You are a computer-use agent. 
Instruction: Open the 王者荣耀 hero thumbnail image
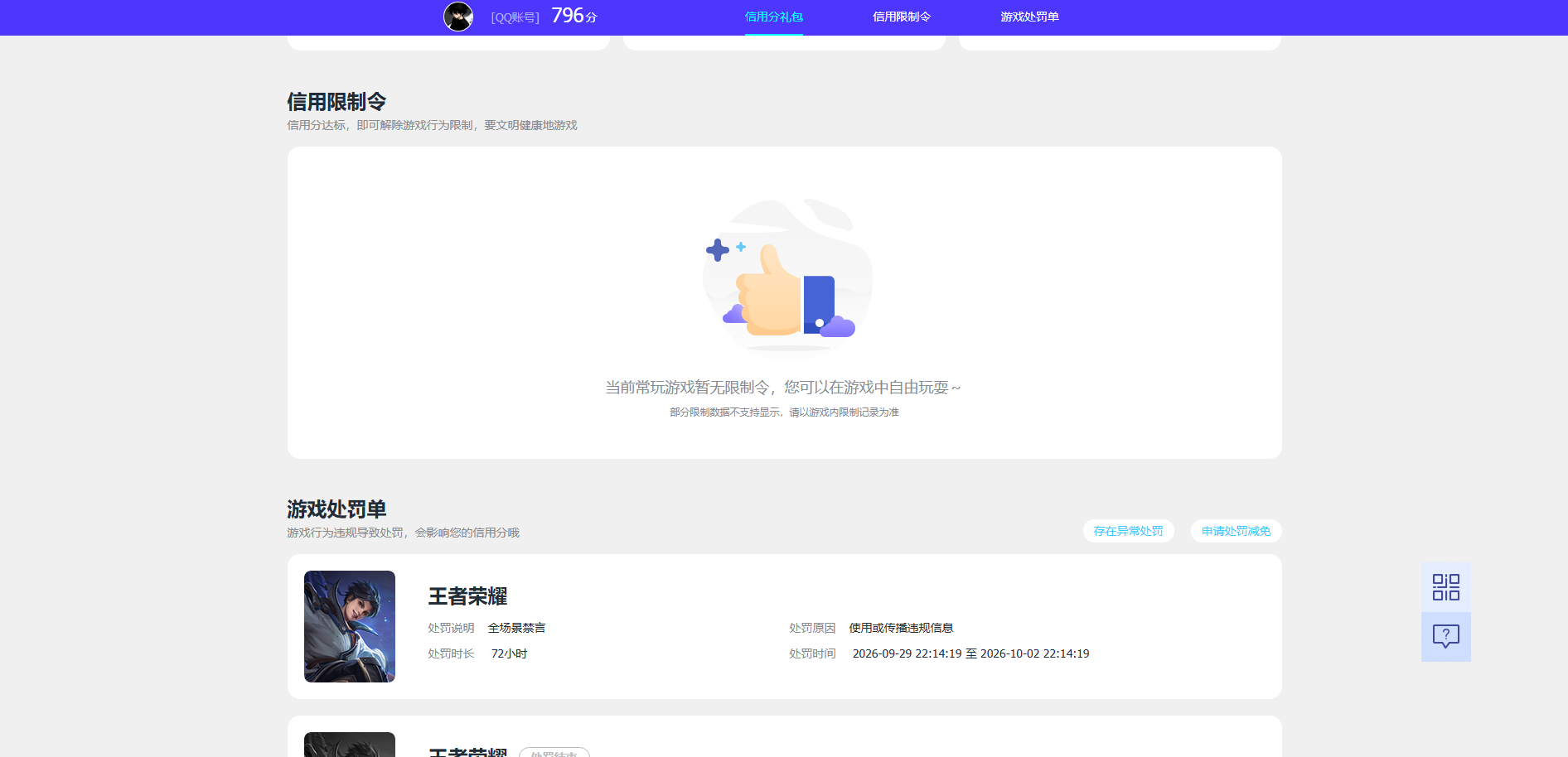350,626
